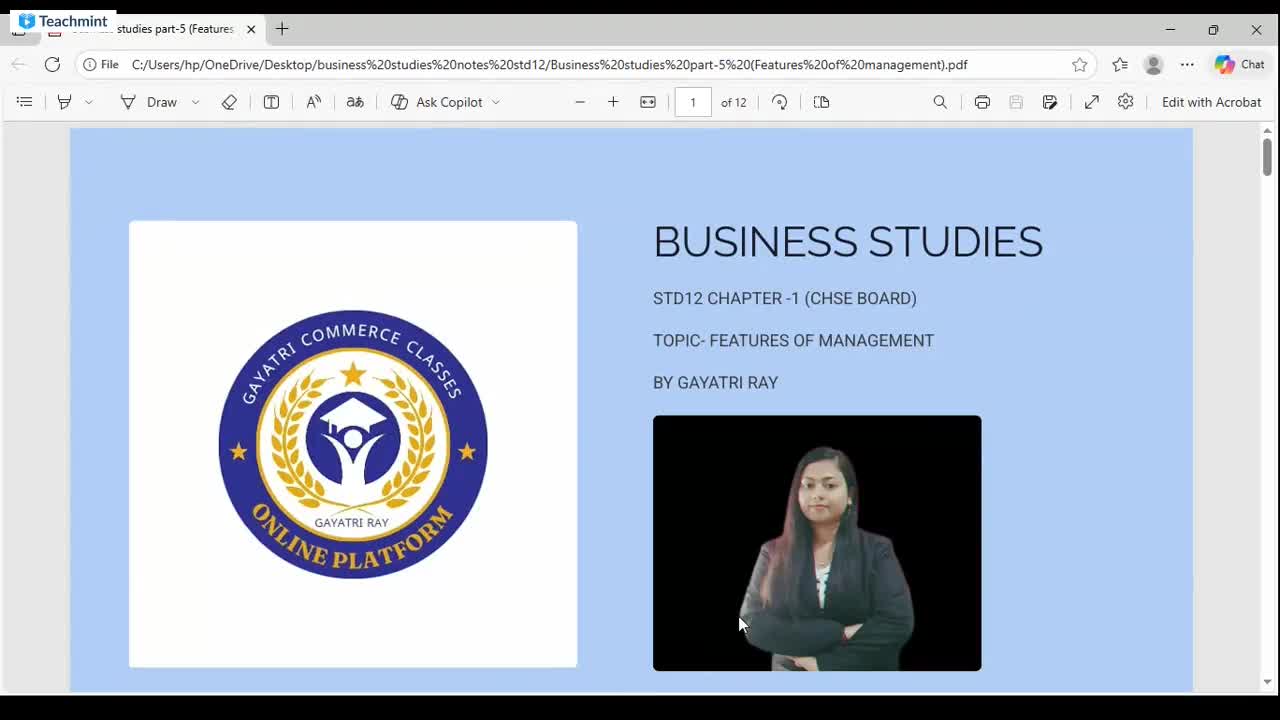Select the Highlight tool

64,102
